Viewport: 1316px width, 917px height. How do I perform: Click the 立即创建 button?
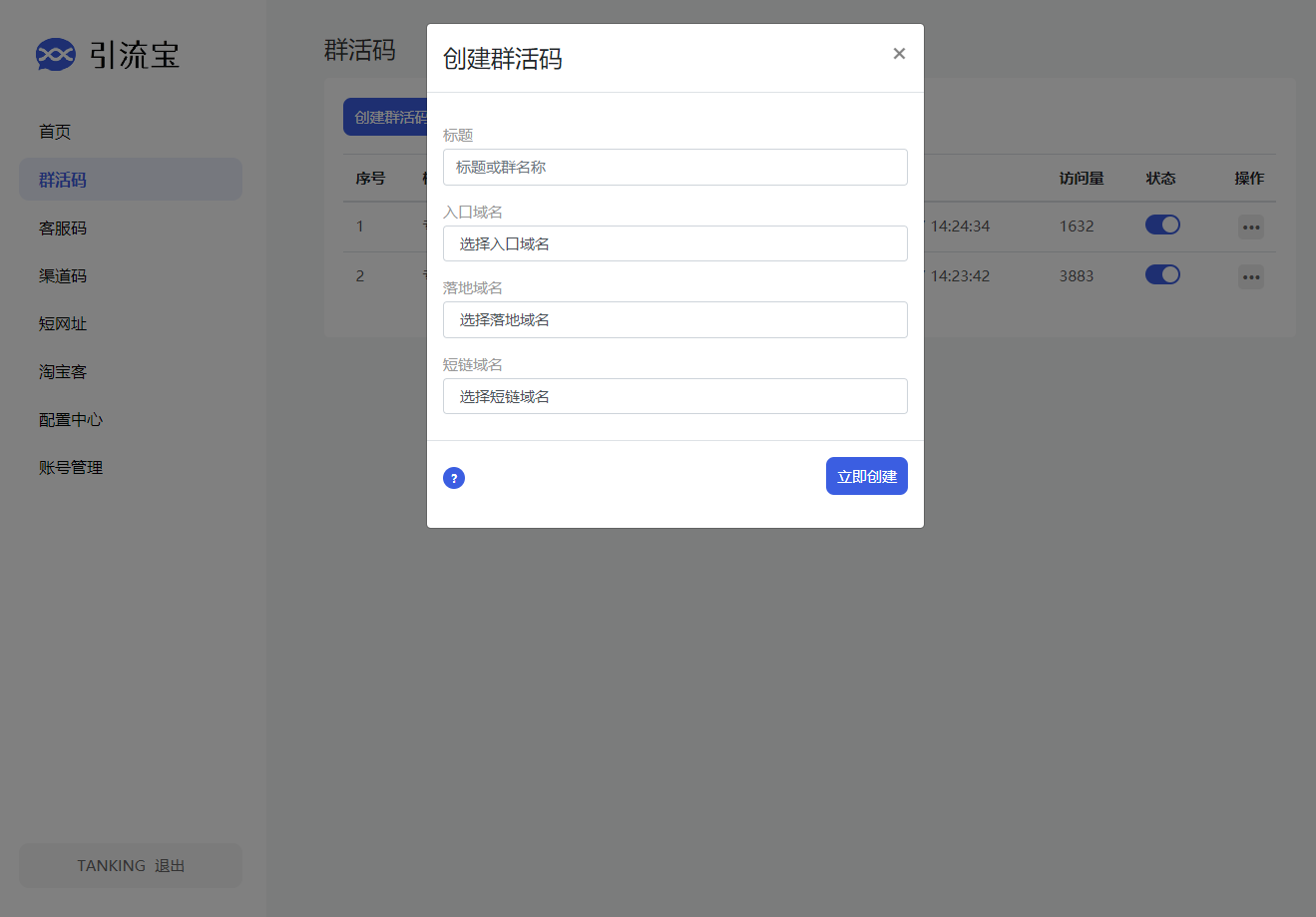pyautogui.click(x=866, y=476)
